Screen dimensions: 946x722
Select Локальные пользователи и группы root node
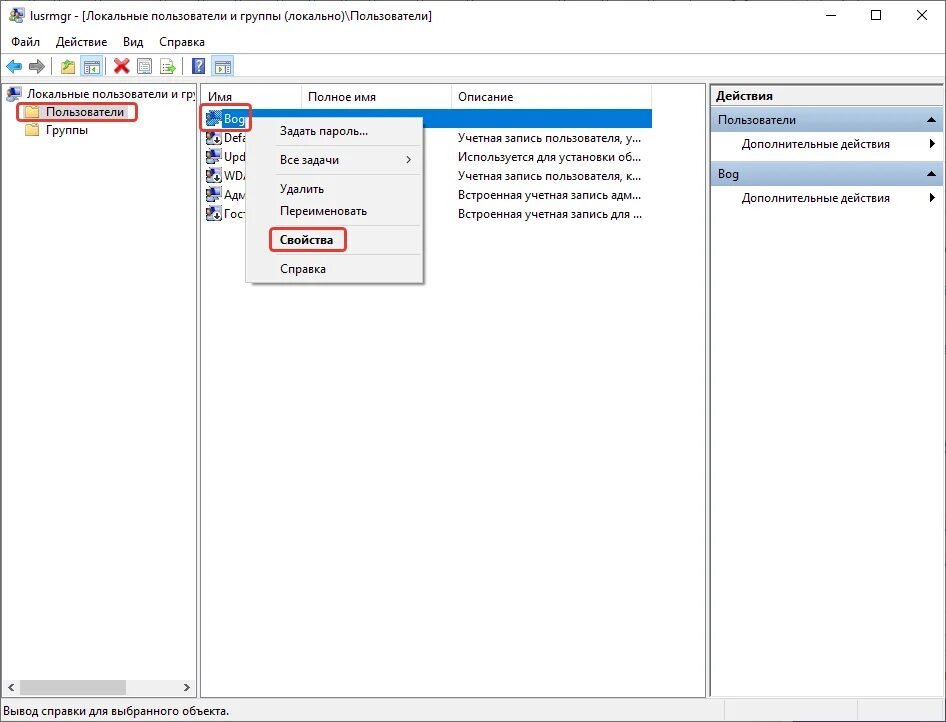pyautogui.click(x=111, y=94)
